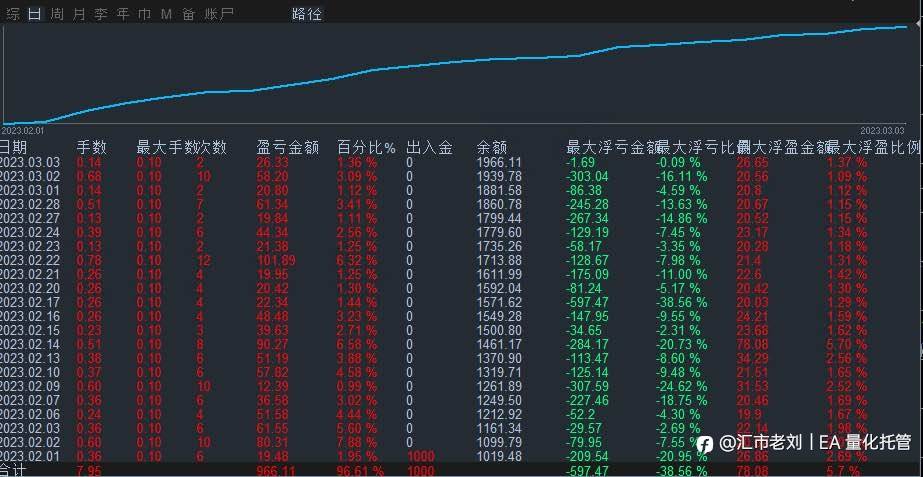Click profit amount 58.20
Image resolution: width=923 pixels, height=477 pixels.
(272, 176)
